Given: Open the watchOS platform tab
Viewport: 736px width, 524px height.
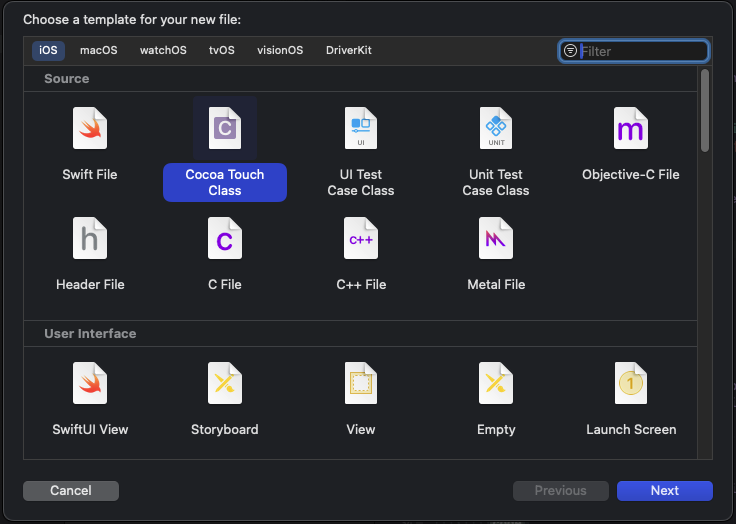Looking at the screenshot, I should [163, 50].
